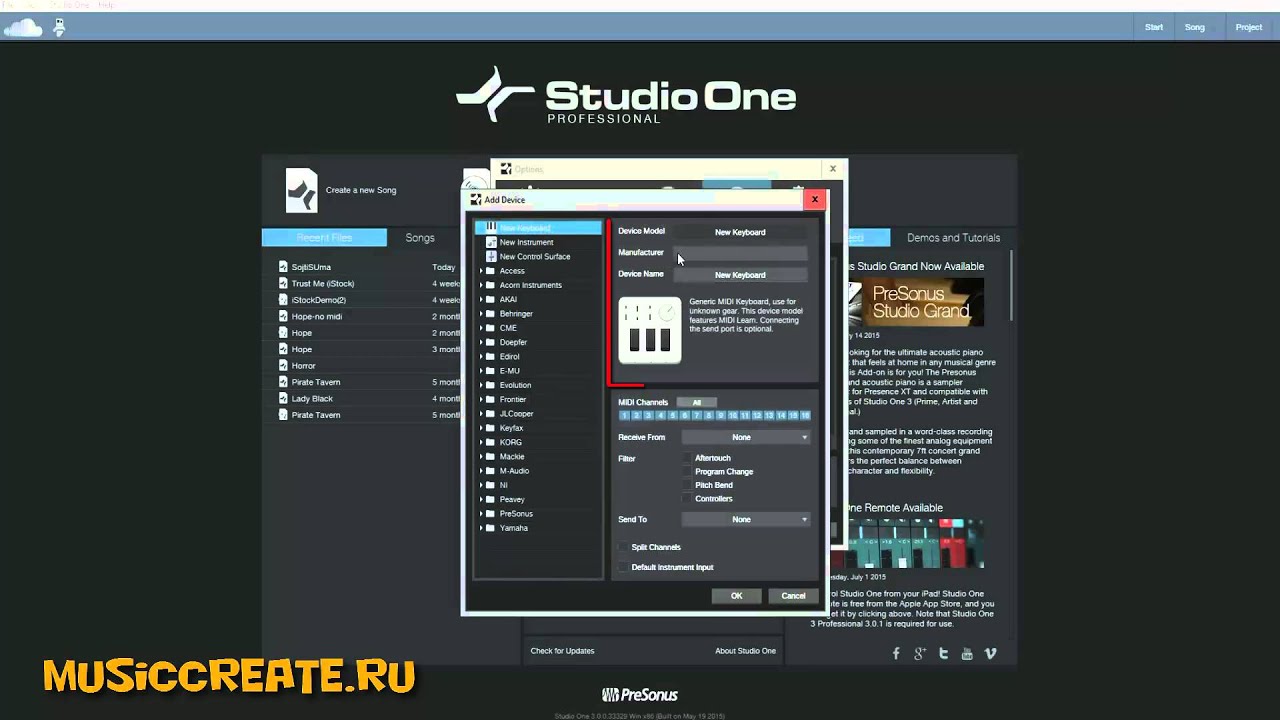Enable the Controllers filter checkbox
Image resolution: width=1280 pixels, height=720 pixels.
pos(687,499)
